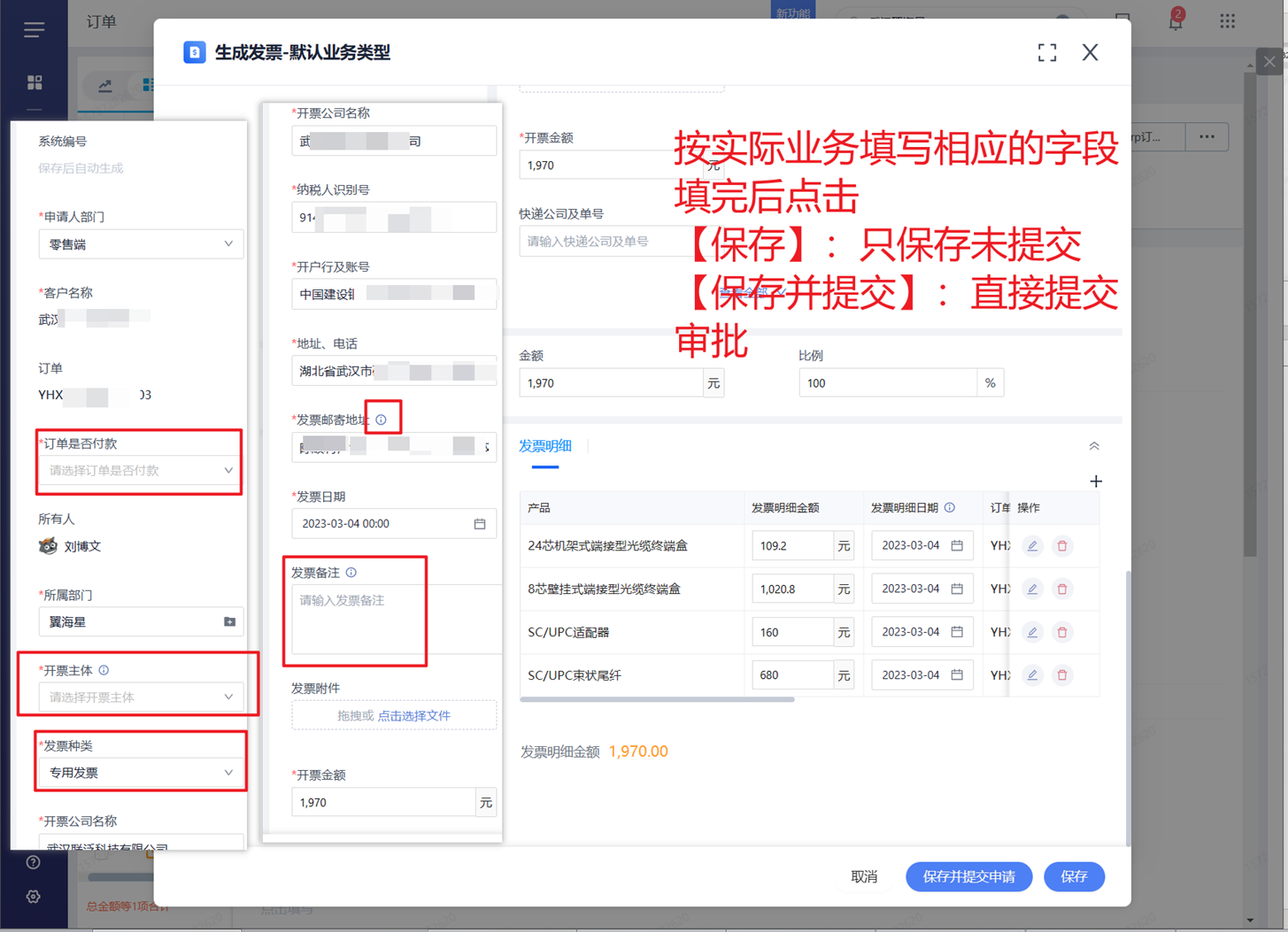This screenshot has width=1288, height=932.
Task: Click the 产品 column header
Action: (539, 508)
